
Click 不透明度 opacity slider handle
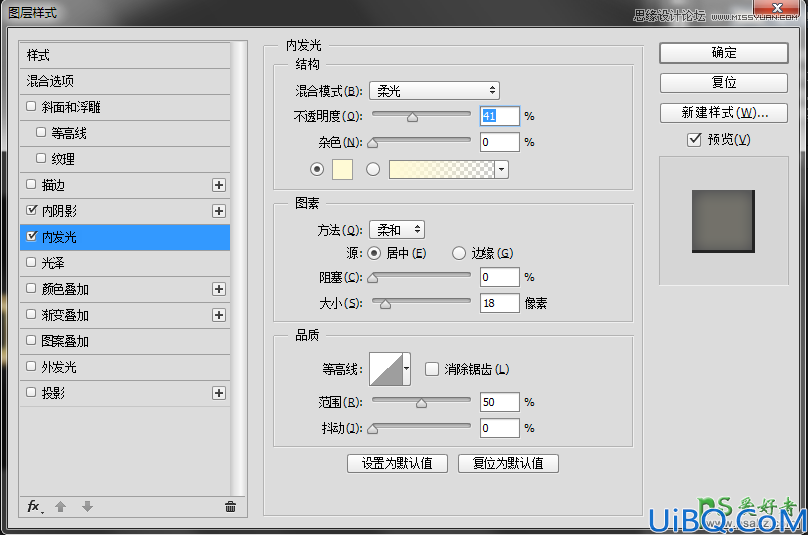coord(412,118)
